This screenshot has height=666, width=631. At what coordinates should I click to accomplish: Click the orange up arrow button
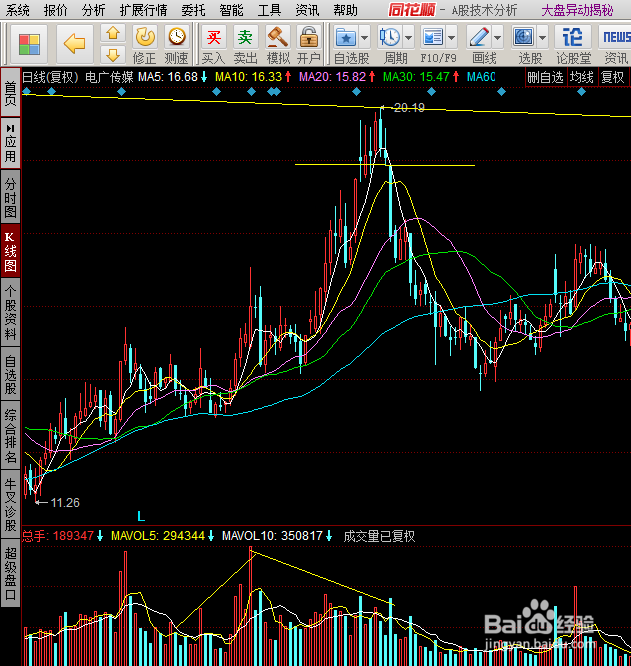(113, 34)
